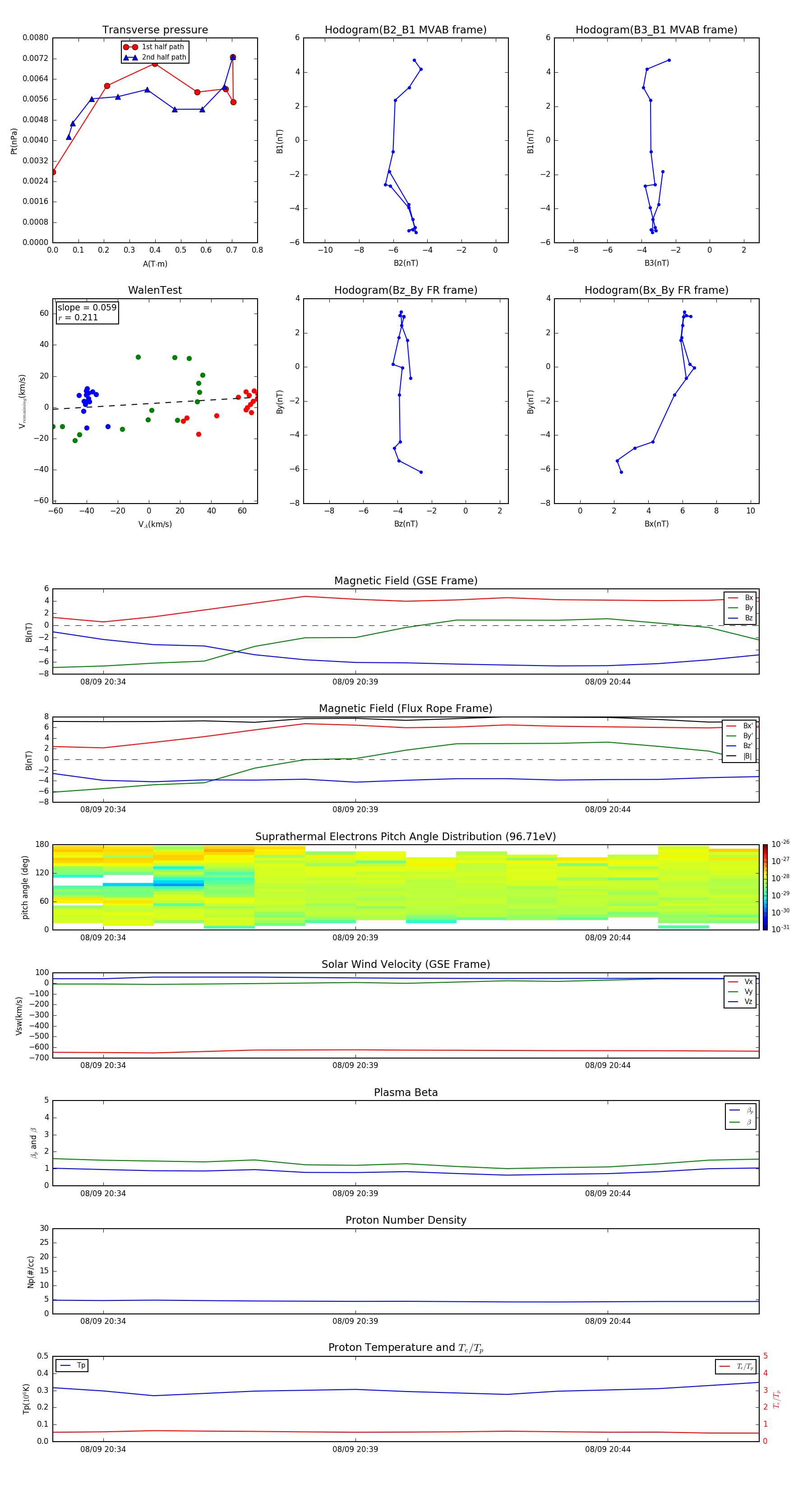Click the "pitch angle (deg)" axis label
The image size is (812, 1489).
click(x=25, y=887)
